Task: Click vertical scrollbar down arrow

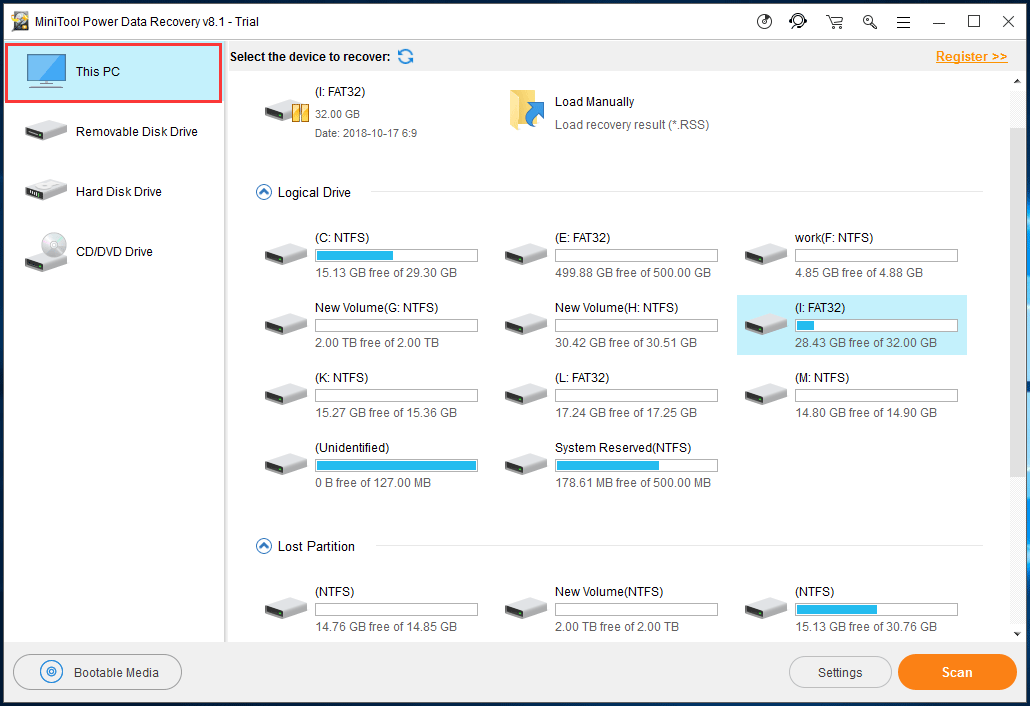Action: (x=1017, y=634)
